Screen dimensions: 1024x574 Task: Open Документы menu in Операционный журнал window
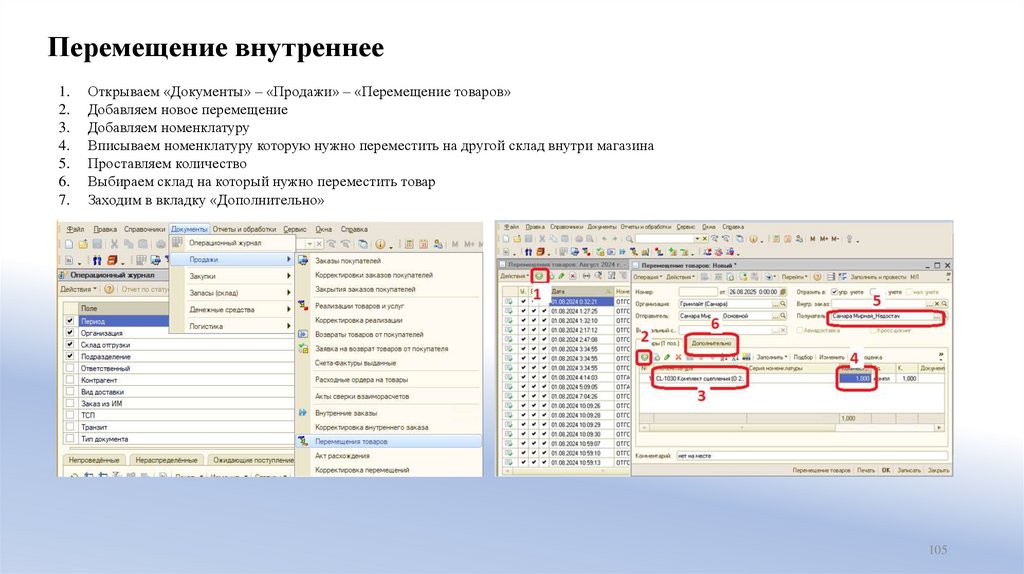(x=189, y=229)
